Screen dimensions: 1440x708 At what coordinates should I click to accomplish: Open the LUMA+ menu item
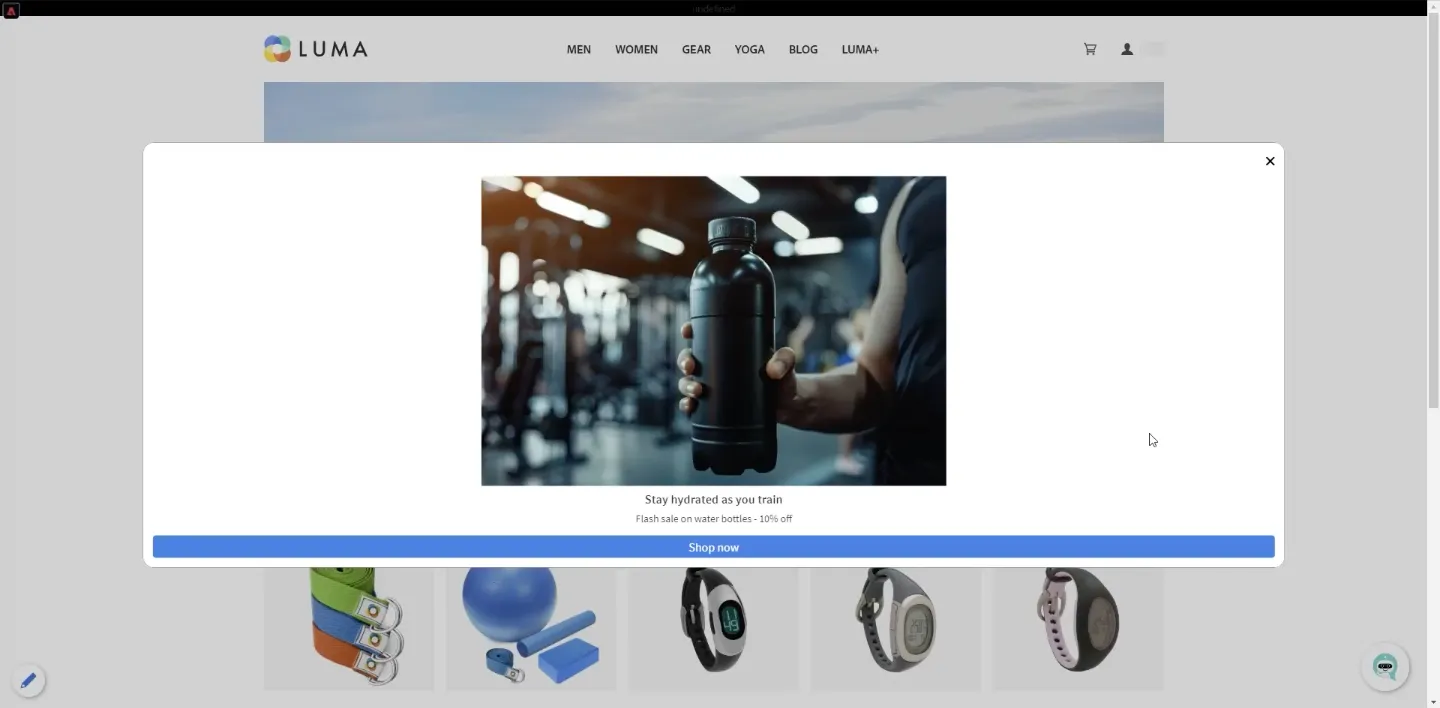click(860, 49)
